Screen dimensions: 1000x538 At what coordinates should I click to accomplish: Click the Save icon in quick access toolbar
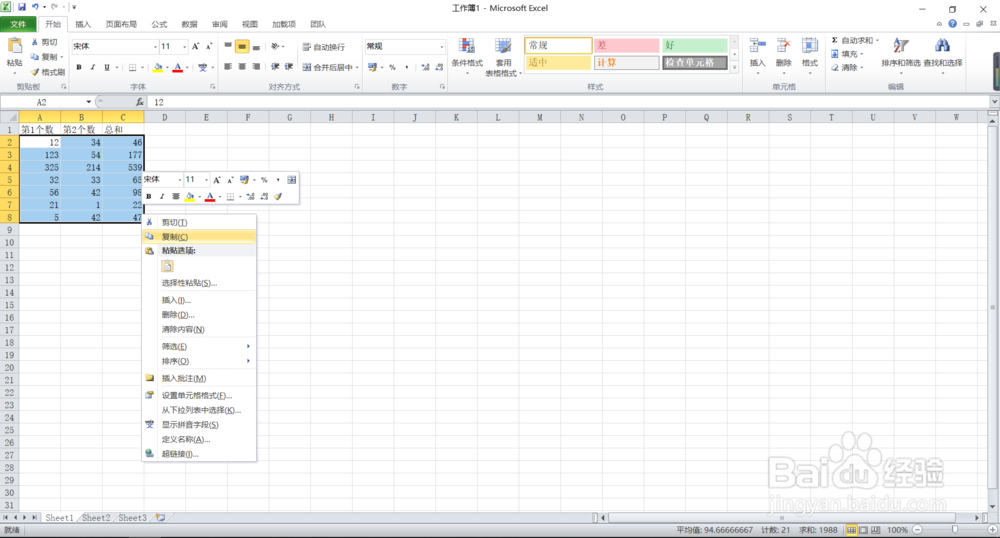(22, 7)
